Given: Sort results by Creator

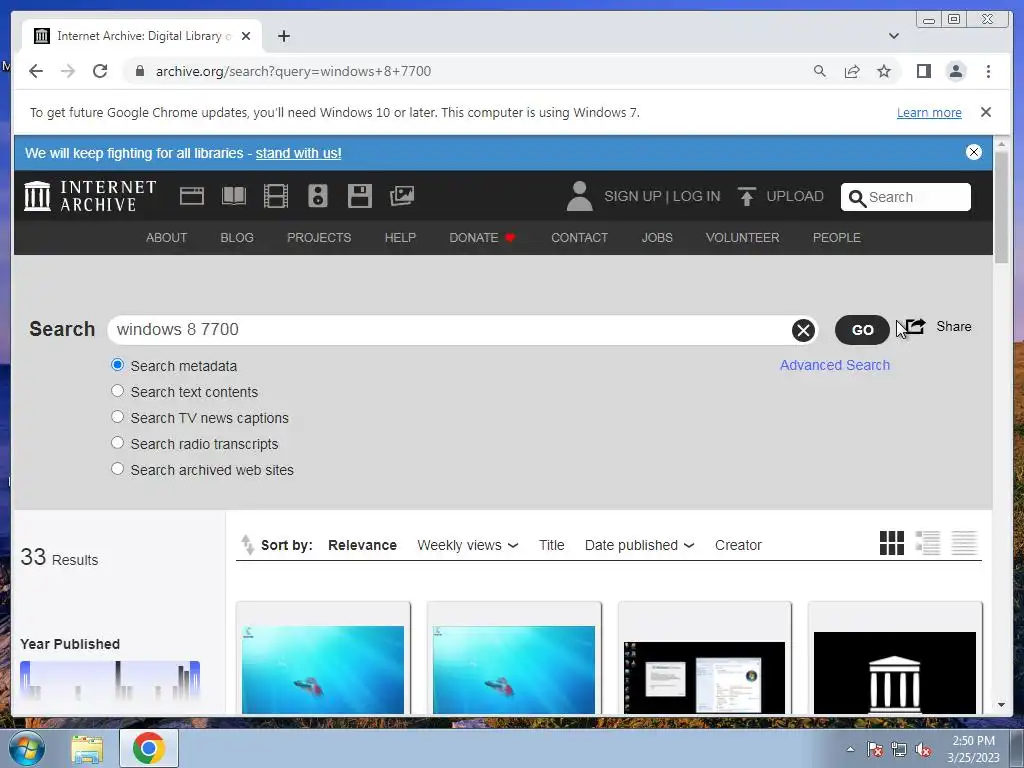Looking at the screenshot, I should click(738, 545).
